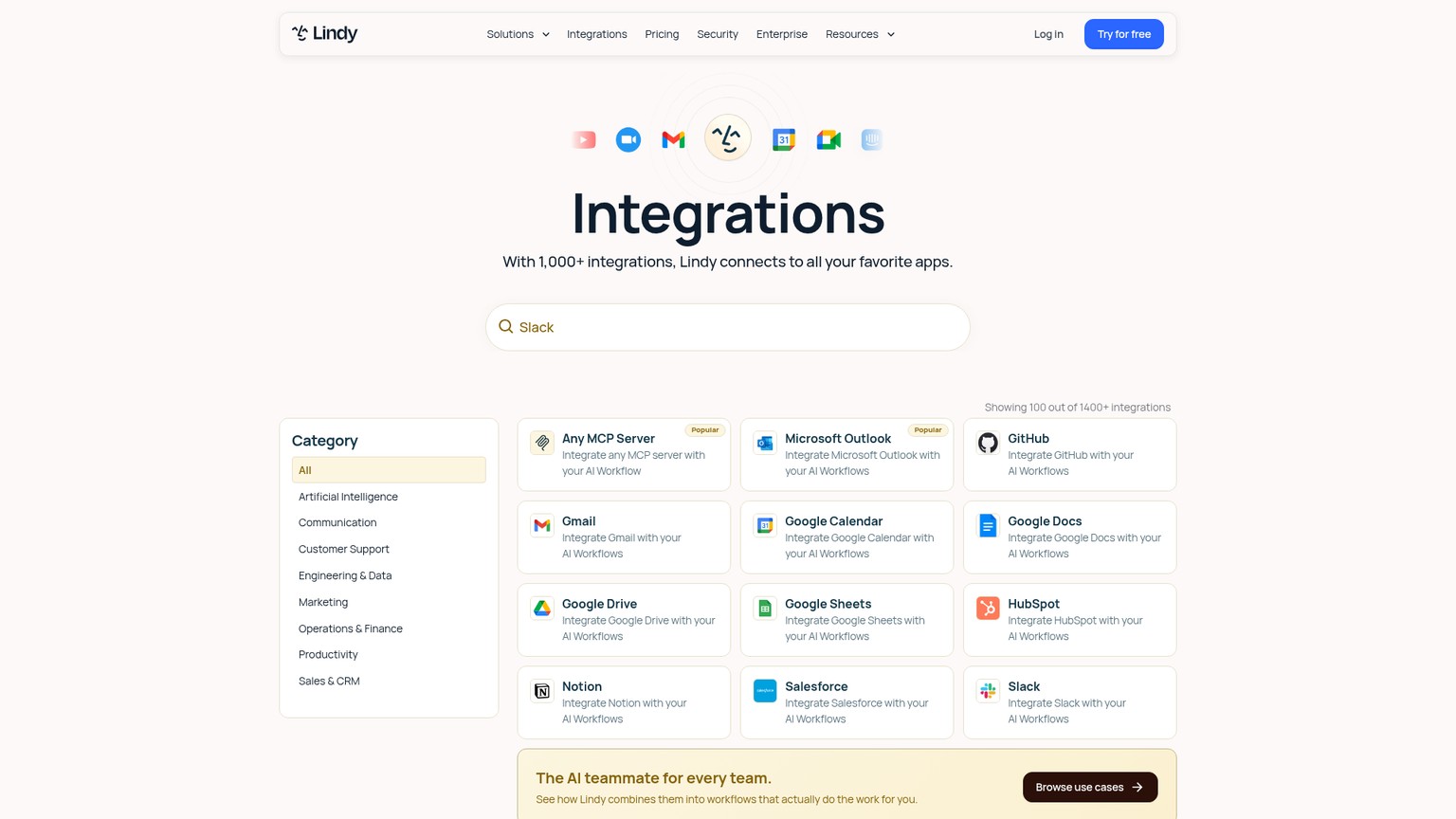Open the Google Calendar integration card title
The image size is (1456, 819).
tap(834, 521)
